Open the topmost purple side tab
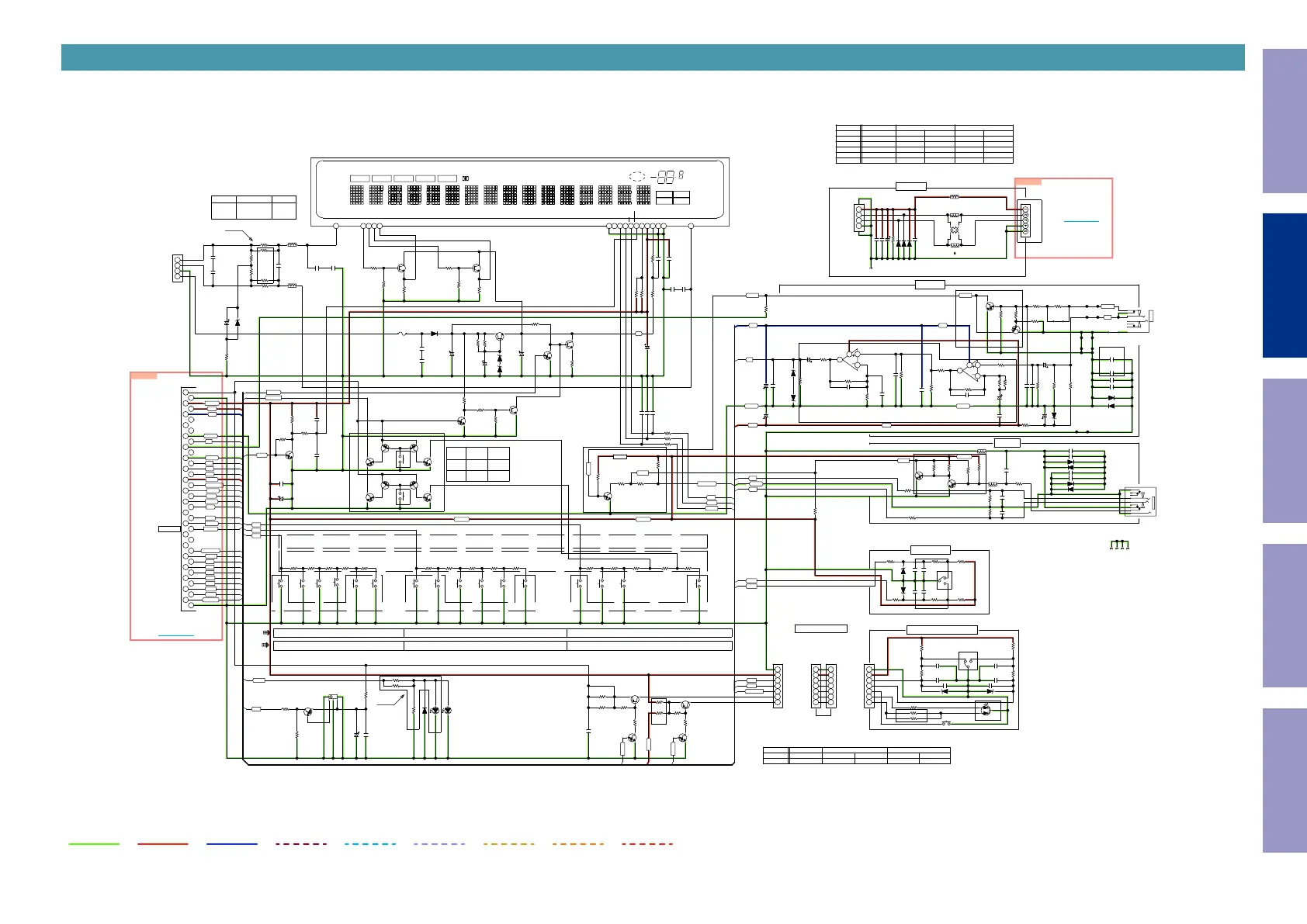This screenshot has width=1307, height=924. (1284, 121)
